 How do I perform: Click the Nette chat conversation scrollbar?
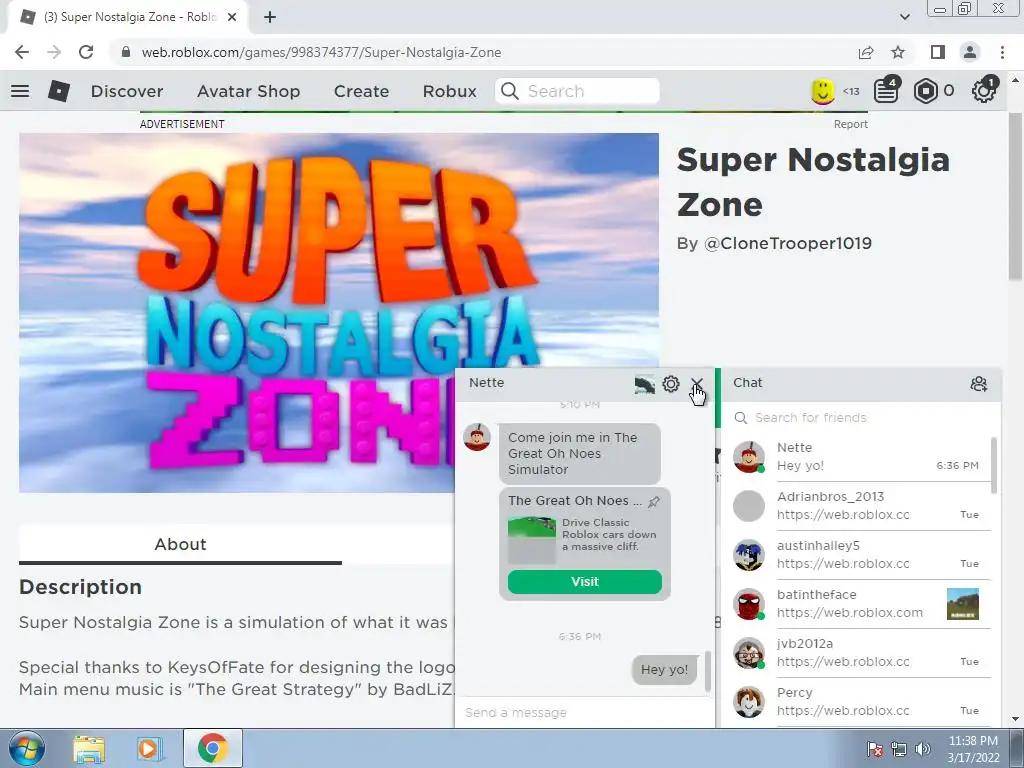707,671
